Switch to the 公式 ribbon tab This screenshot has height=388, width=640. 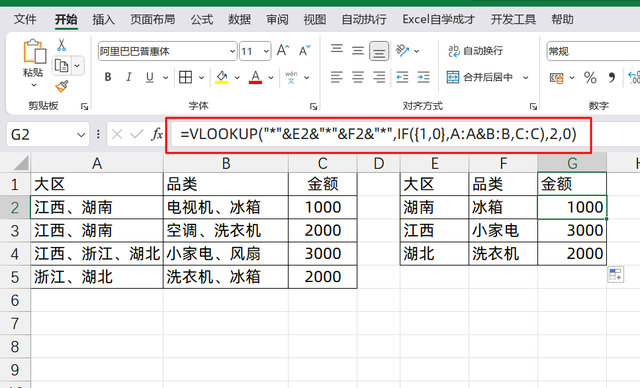click(202, 19)
